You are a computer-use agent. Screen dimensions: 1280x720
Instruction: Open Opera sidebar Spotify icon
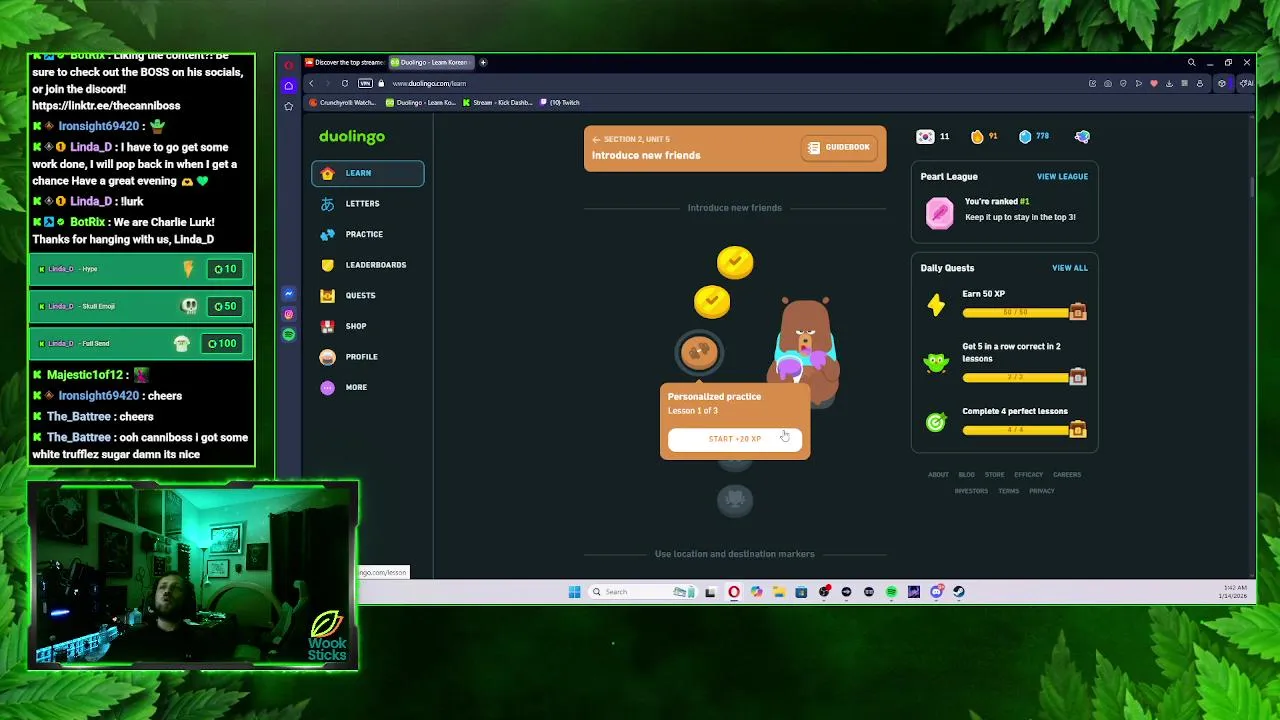pyautogui.click(x=288, y=334)
